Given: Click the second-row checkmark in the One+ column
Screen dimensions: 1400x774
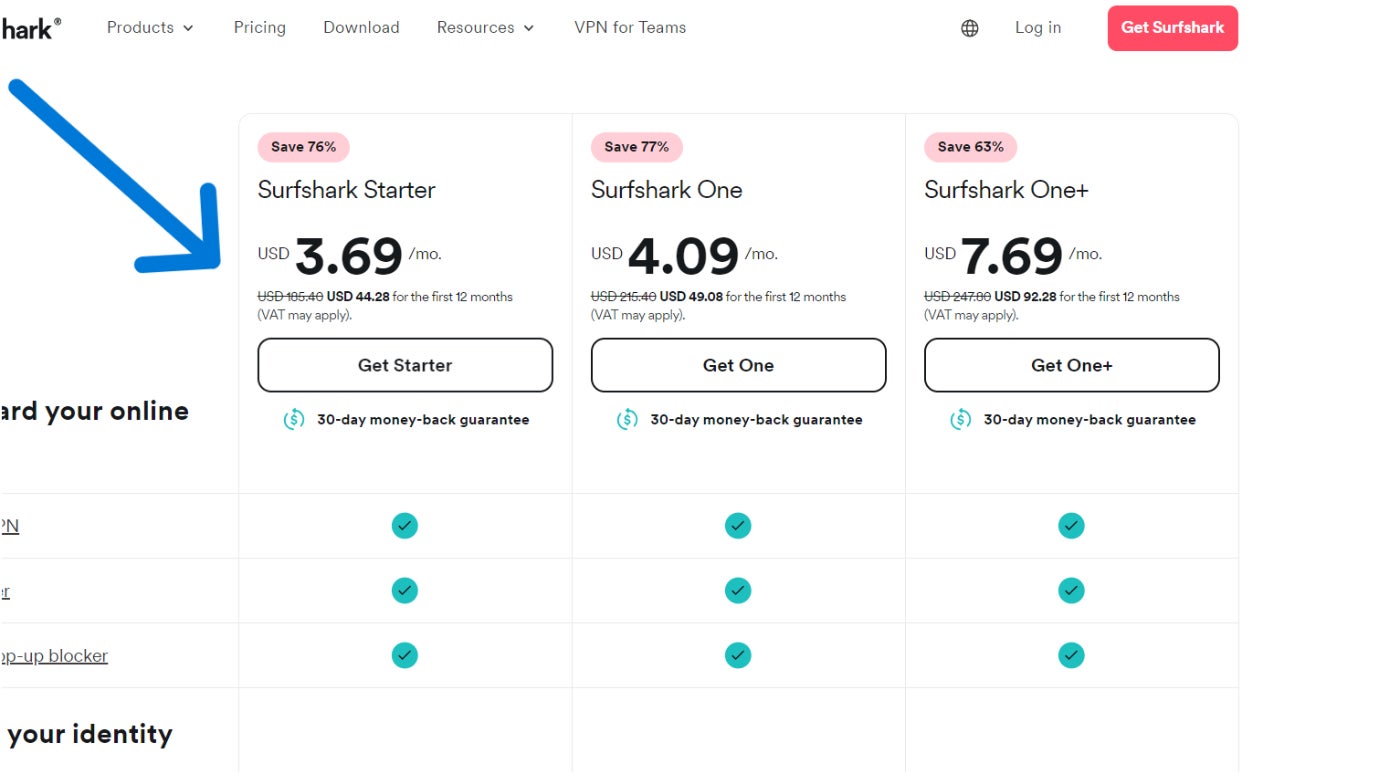Looking at the screenshot, I should point(1071,591).
